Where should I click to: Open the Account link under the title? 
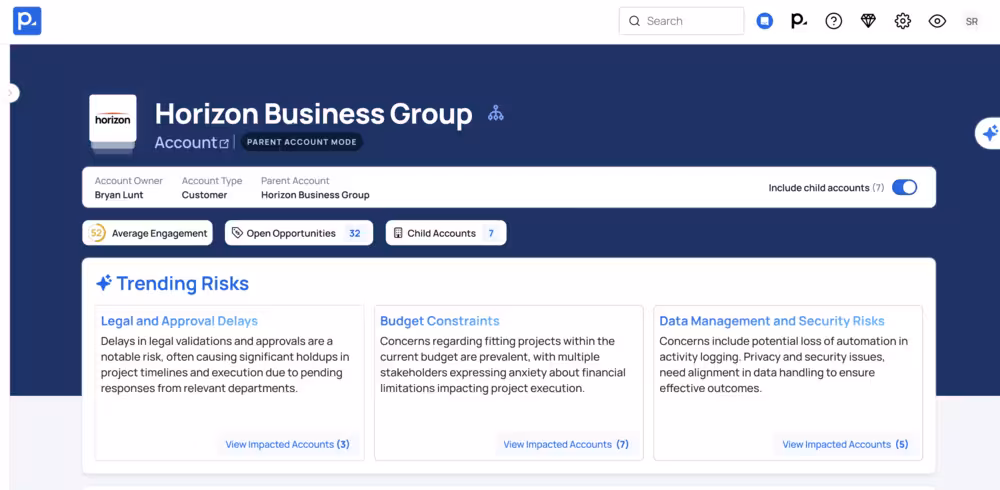click(186, 142)
